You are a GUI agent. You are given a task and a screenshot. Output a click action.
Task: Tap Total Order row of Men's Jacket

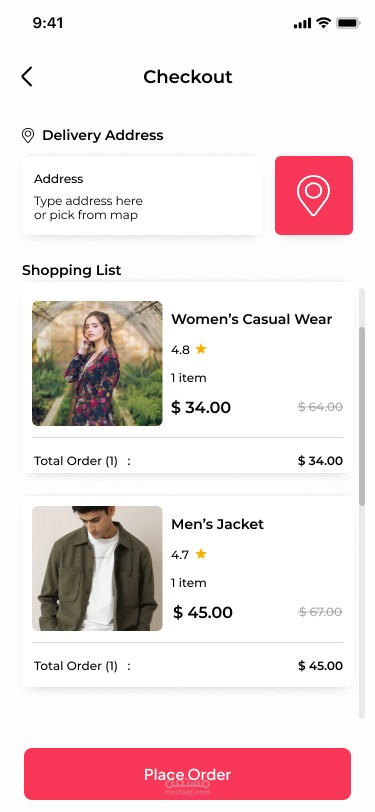[188, 666]
